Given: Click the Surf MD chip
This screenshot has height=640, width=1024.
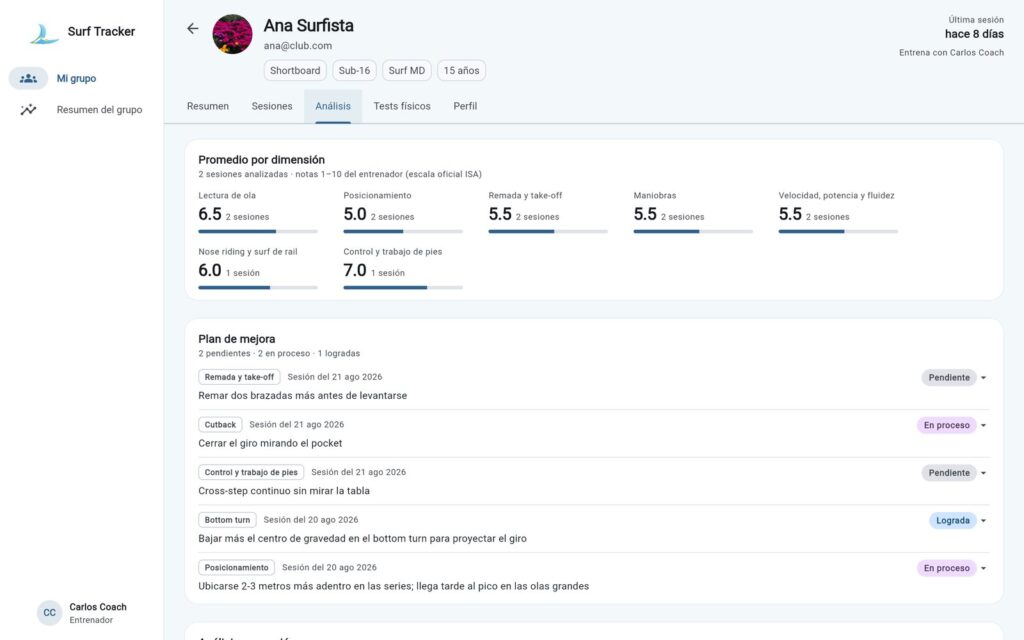Looking at the screenshot, I should pyautogui.click(x=406, y=71).
